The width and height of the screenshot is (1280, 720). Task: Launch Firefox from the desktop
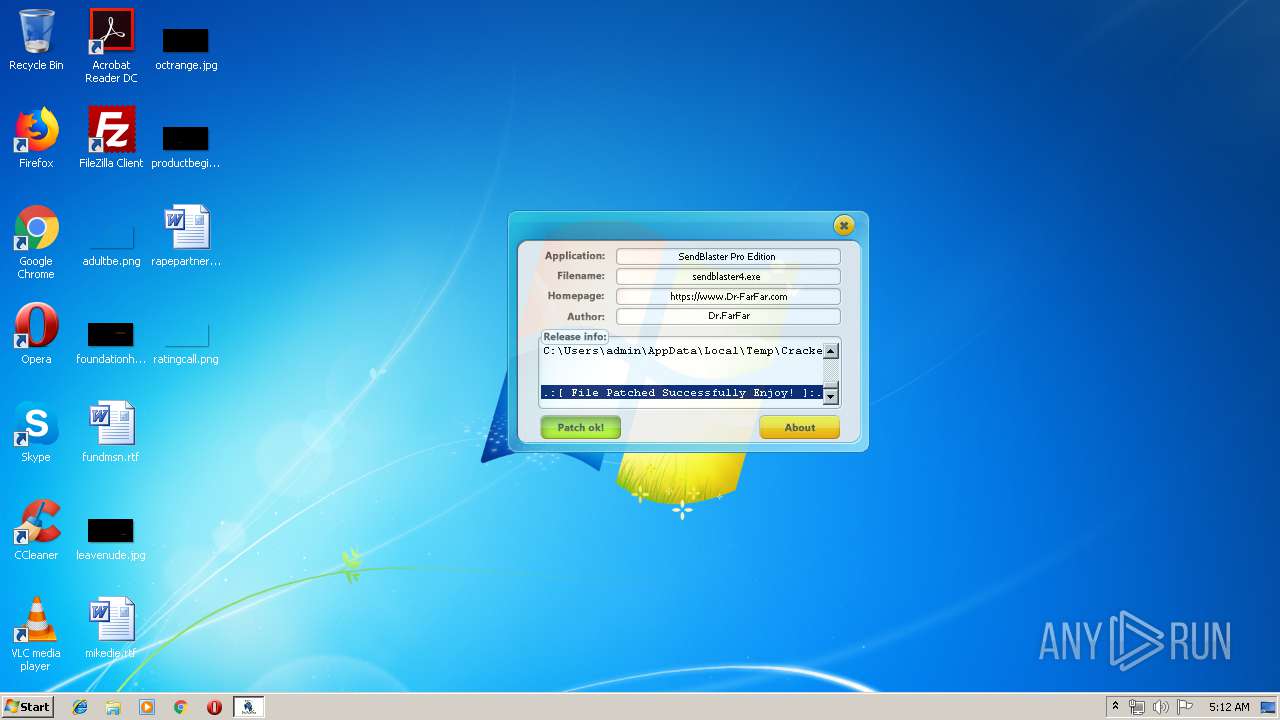click(x=36, y=138)
